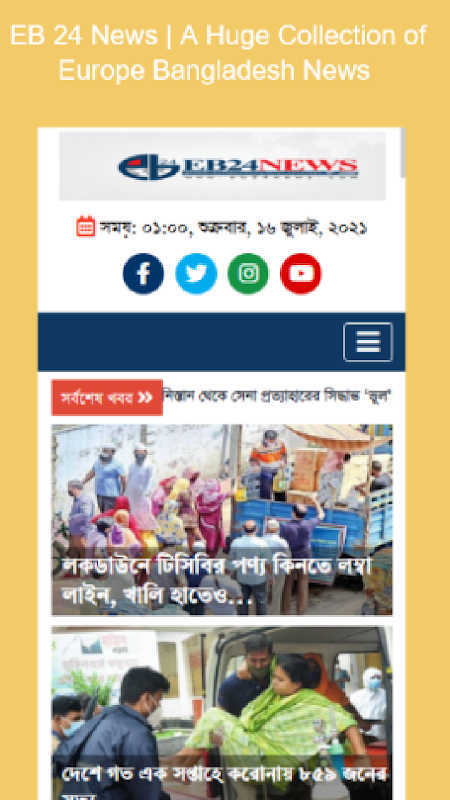Open the scrolling ticker headline about সেনা প্রত্যাহার
Screen dimensions: 450x800
point(278,395)
